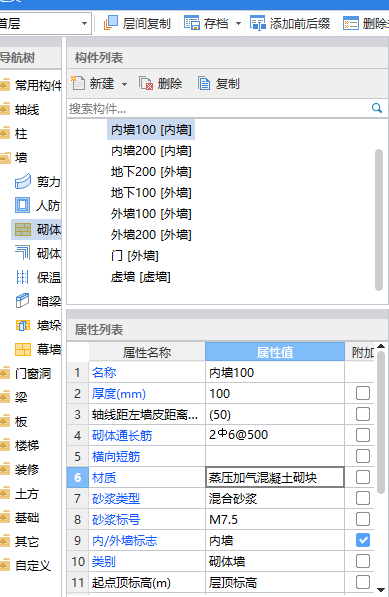Tick the 砌体通长筋 checkbox
Screen dimensions: 389x597
pyautogui.click(x=363, y=435)
